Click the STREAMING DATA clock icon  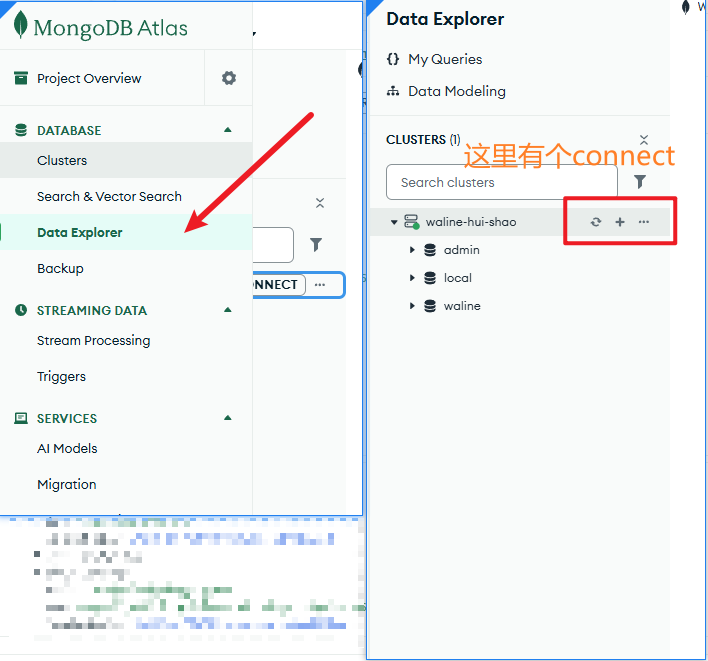(21, 310)
